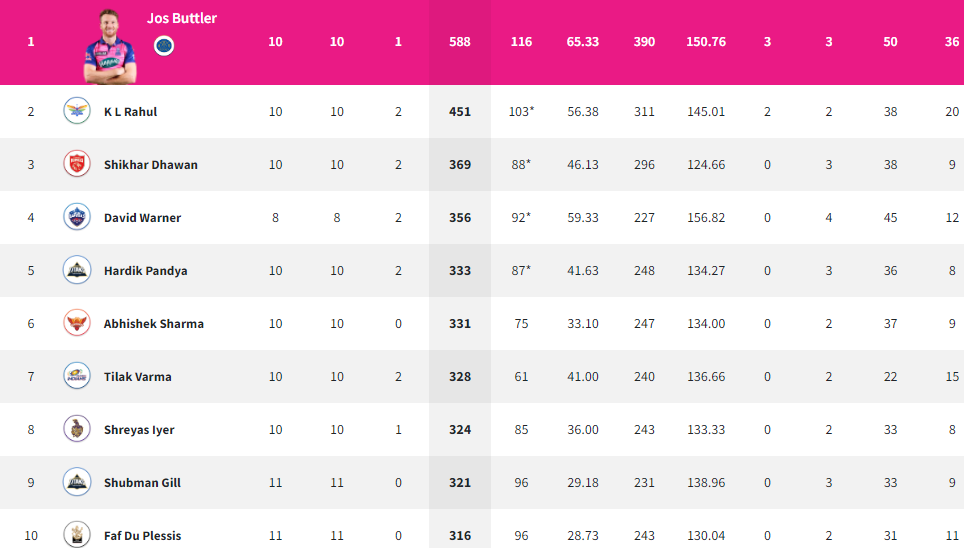
Task: Select the Shikhar Dhawan name link
Action: 151,165
